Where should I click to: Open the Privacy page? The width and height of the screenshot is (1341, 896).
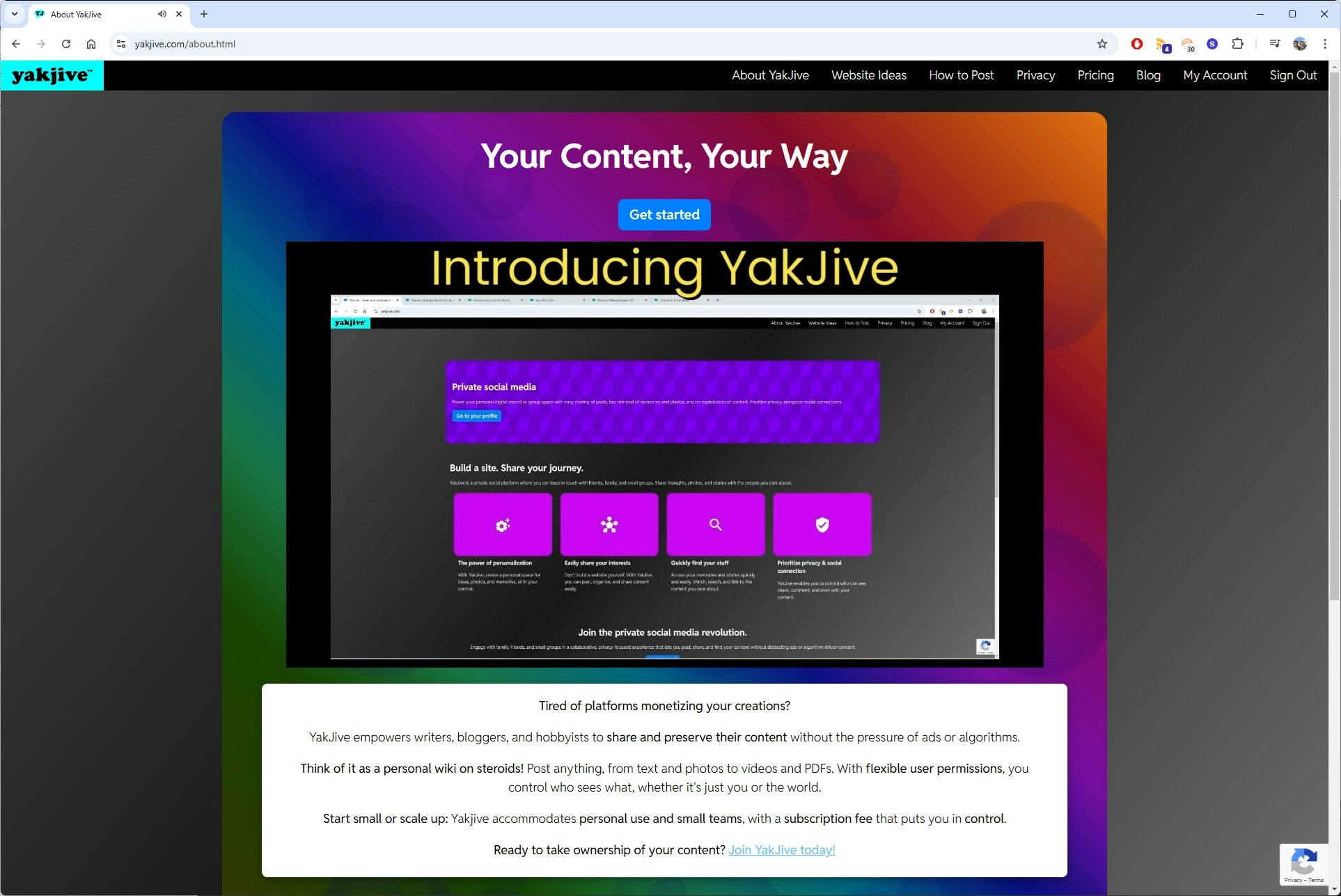point(1035,75)
